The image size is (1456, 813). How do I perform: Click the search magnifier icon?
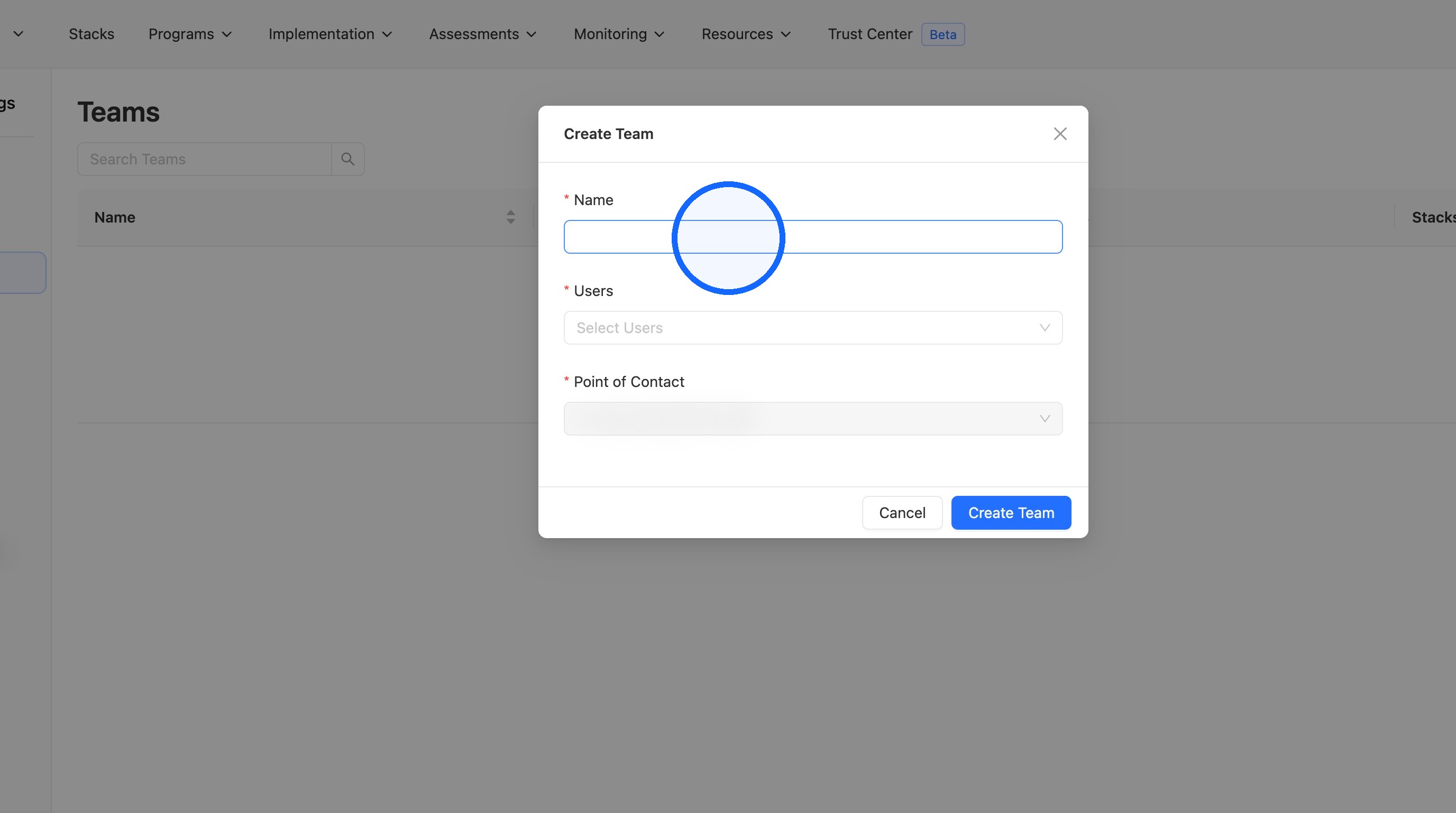click(x=347, y=159)
